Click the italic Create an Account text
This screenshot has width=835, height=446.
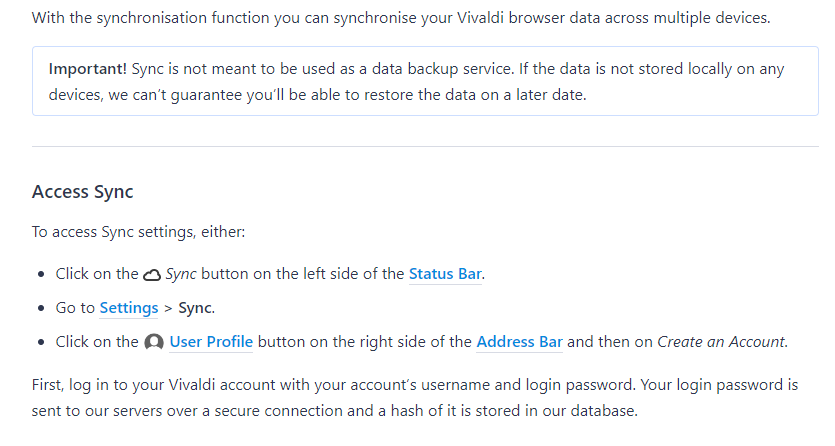coord(721,342)
